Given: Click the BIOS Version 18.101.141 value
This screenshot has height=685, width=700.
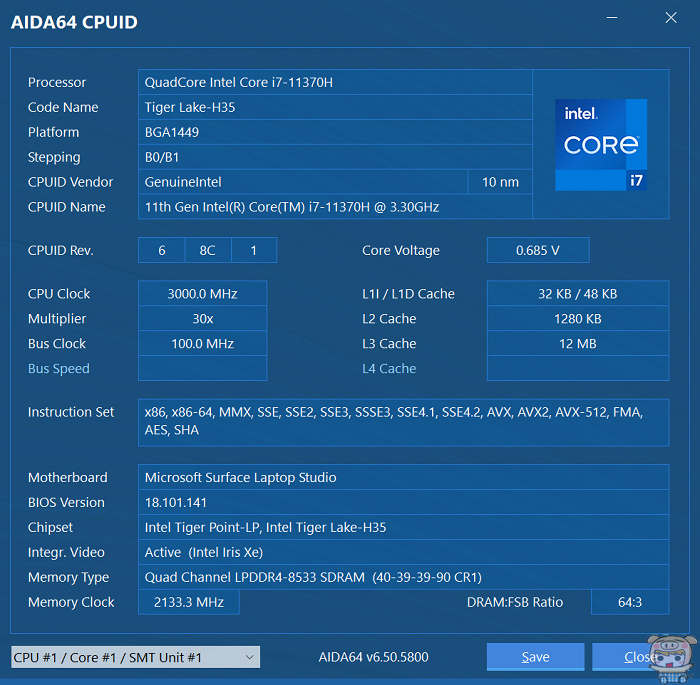Looking at the screenshot, I should point(403,503).
